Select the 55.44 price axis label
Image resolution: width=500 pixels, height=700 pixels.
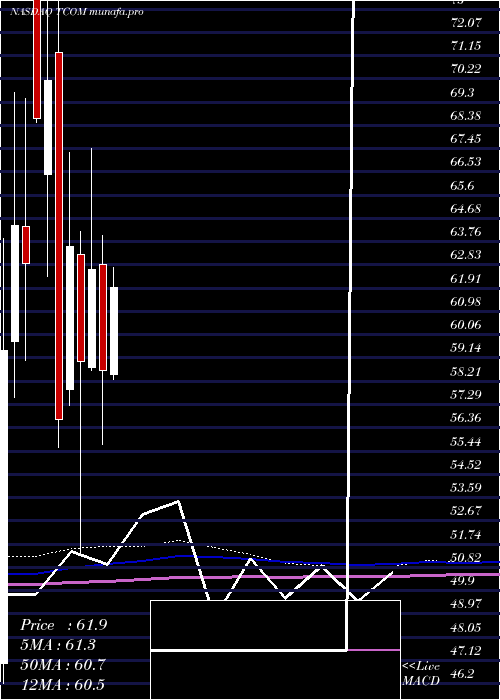[466, 442]
